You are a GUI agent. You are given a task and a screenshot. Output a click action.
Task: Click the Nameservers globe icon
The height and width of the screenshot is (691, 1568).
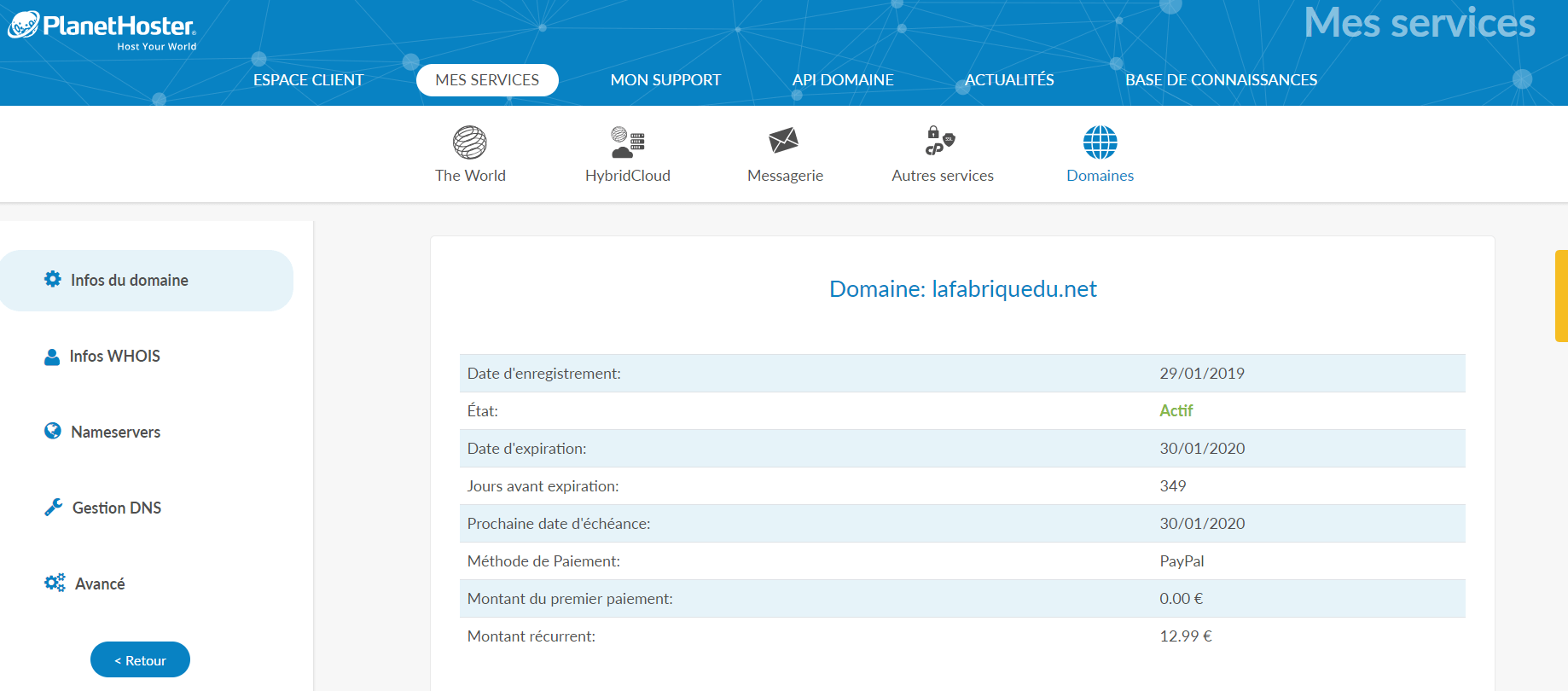pos(53,432)
